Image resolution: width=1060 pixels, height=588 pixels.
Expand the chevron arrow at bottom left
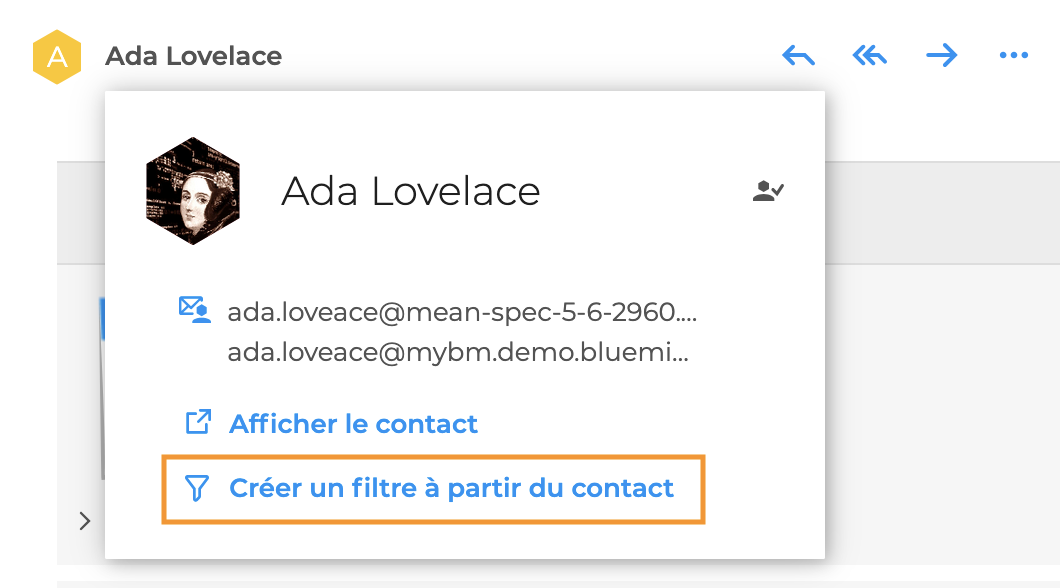click(85, 521)
